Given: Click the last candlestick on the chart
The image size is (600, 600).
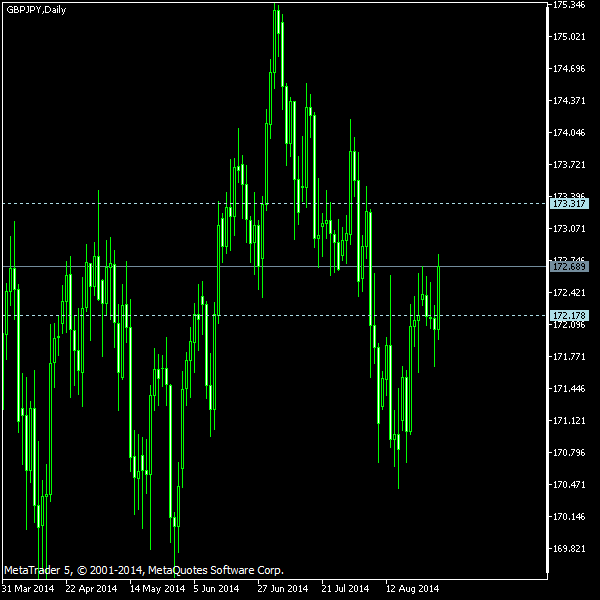Looking at the screenshot, I should 438,298.
